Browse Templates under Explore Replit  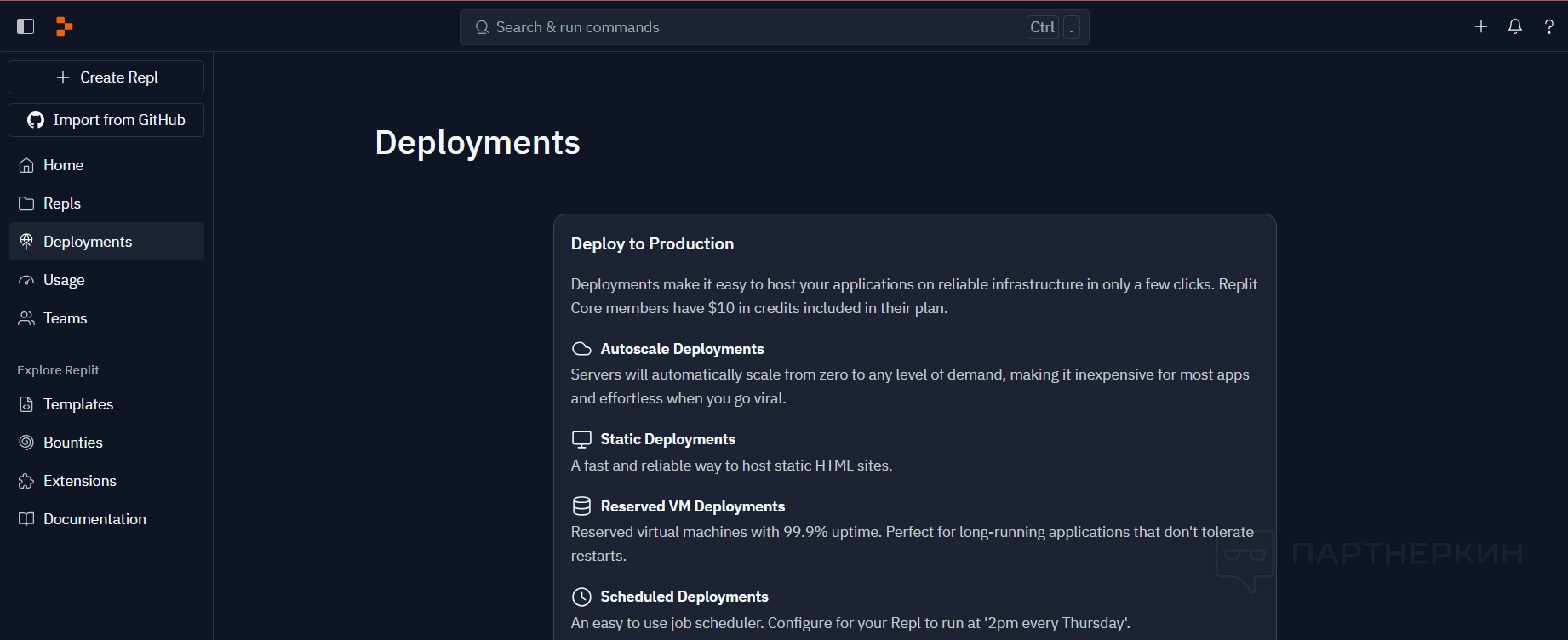click(77, 404)
